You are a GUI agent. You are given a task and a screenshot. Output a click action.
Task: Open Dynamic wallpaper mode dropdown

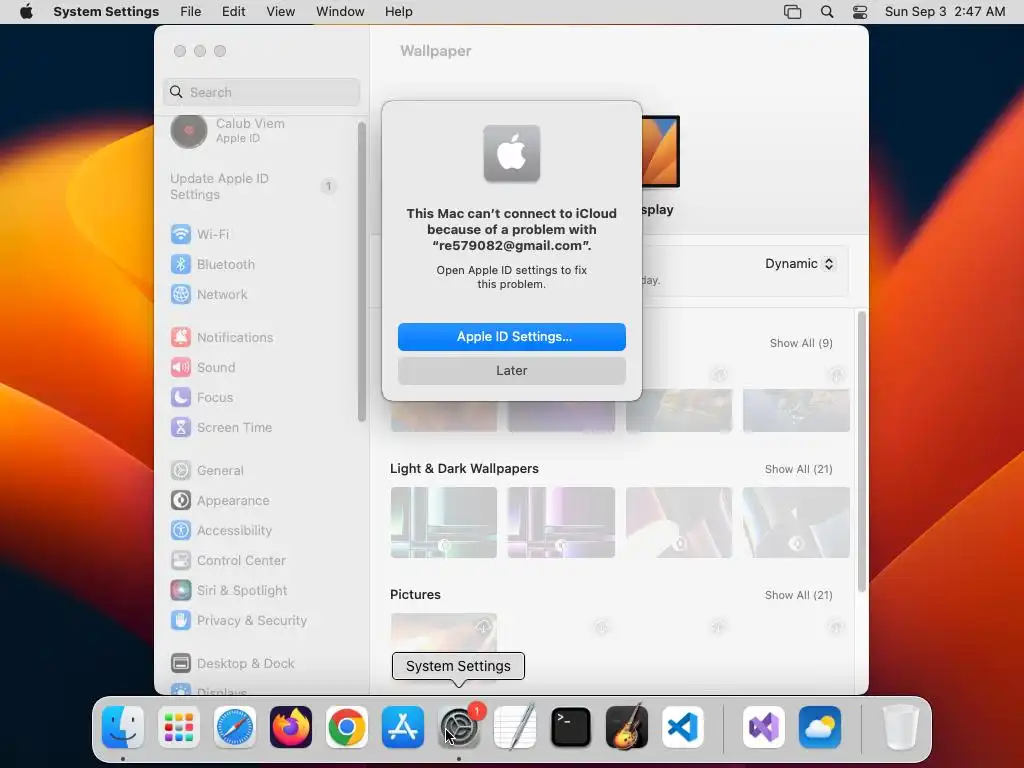799,264
